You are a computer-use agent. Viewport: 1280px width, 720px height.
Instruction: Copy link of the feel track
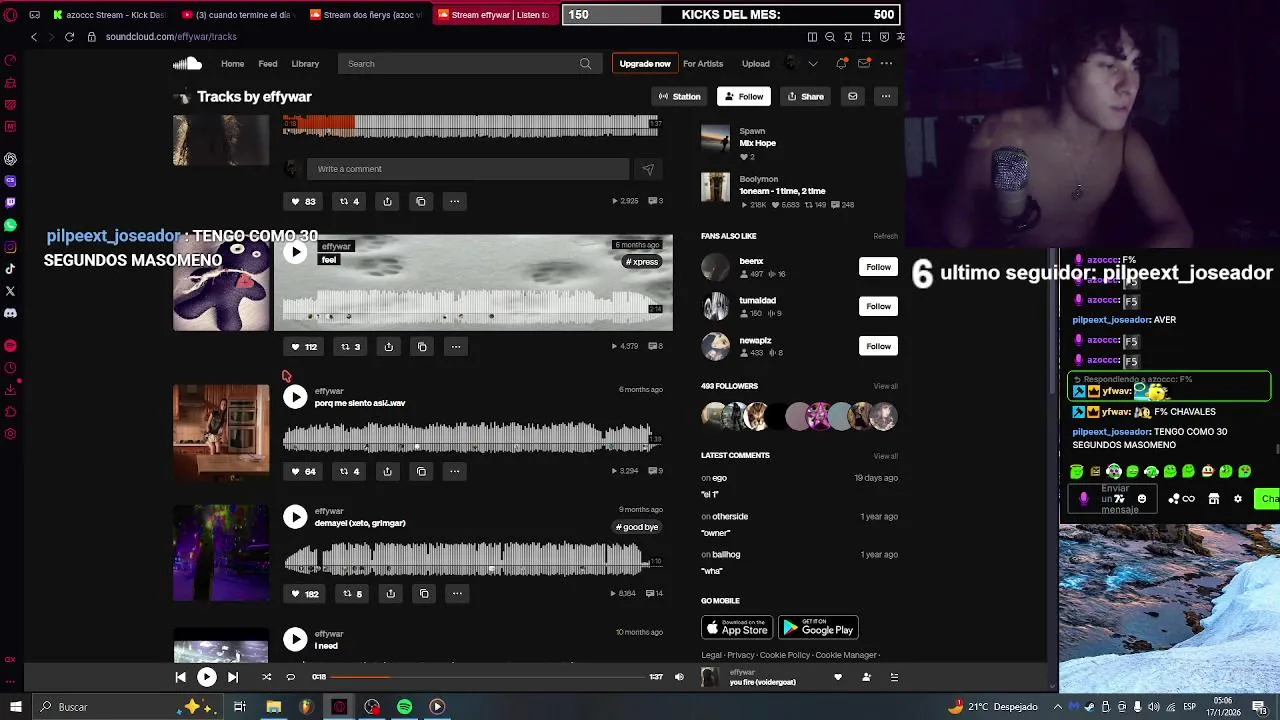click(x=422, y=347)
